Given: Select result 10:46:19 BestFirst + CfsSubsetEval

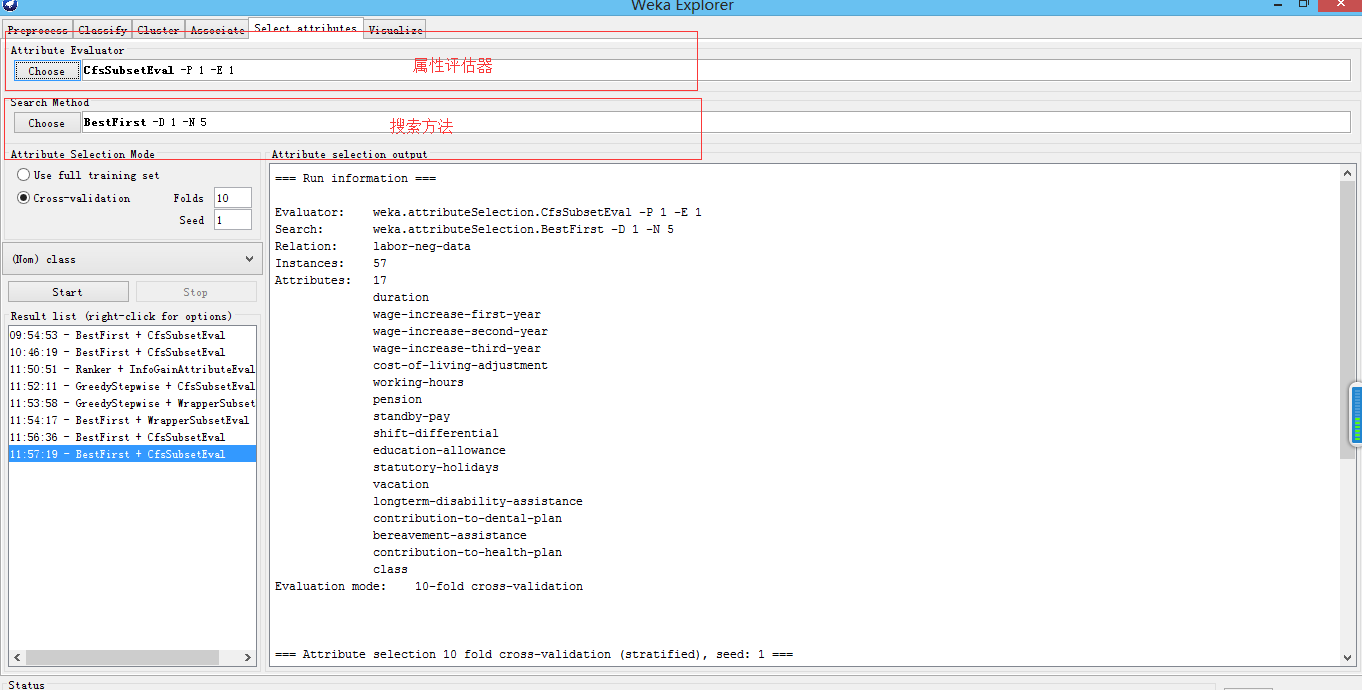Looking at the screenshot, I should 132,352.
